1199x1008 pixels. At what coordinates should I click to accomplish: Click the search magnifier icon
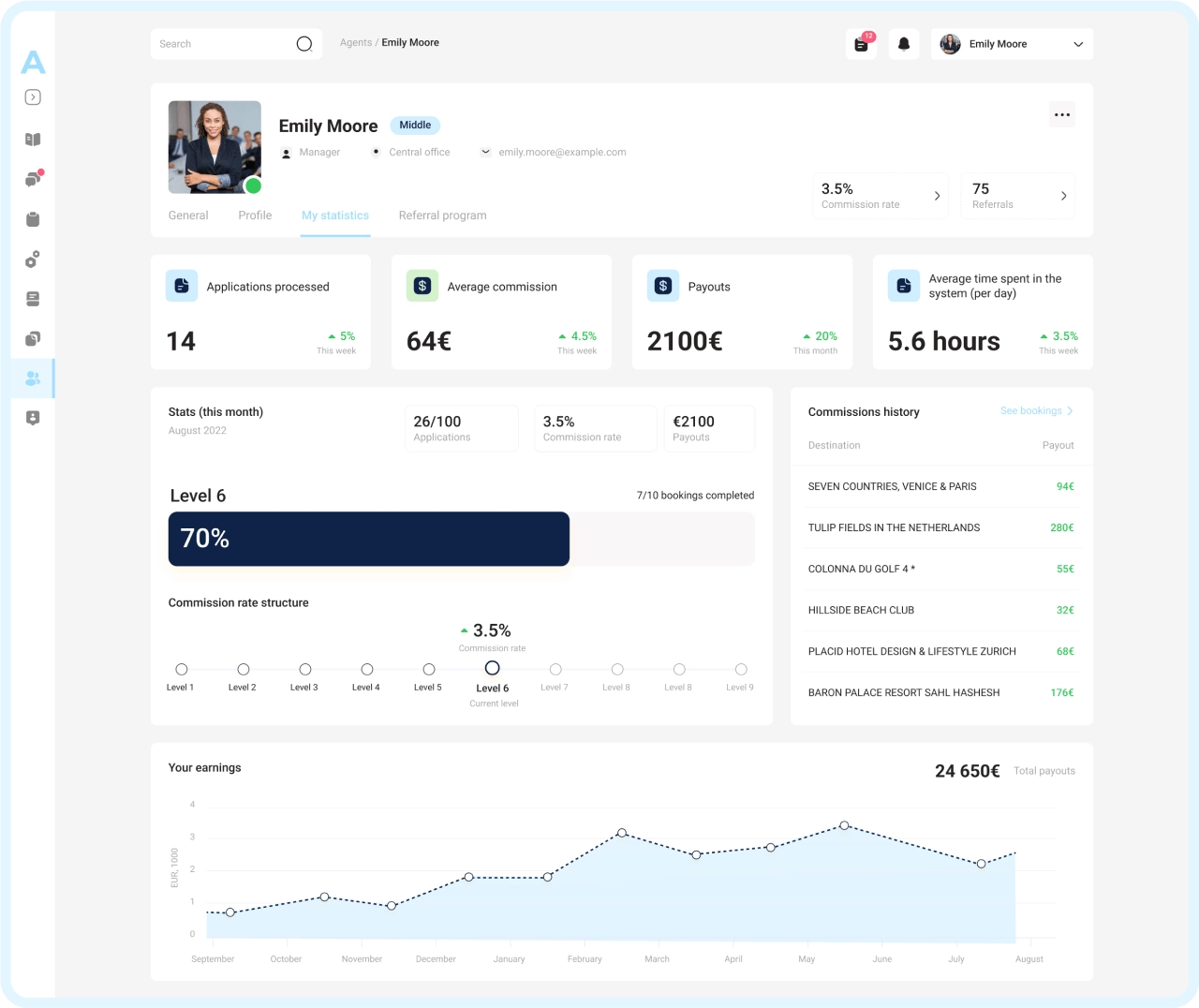coord(303,44)
